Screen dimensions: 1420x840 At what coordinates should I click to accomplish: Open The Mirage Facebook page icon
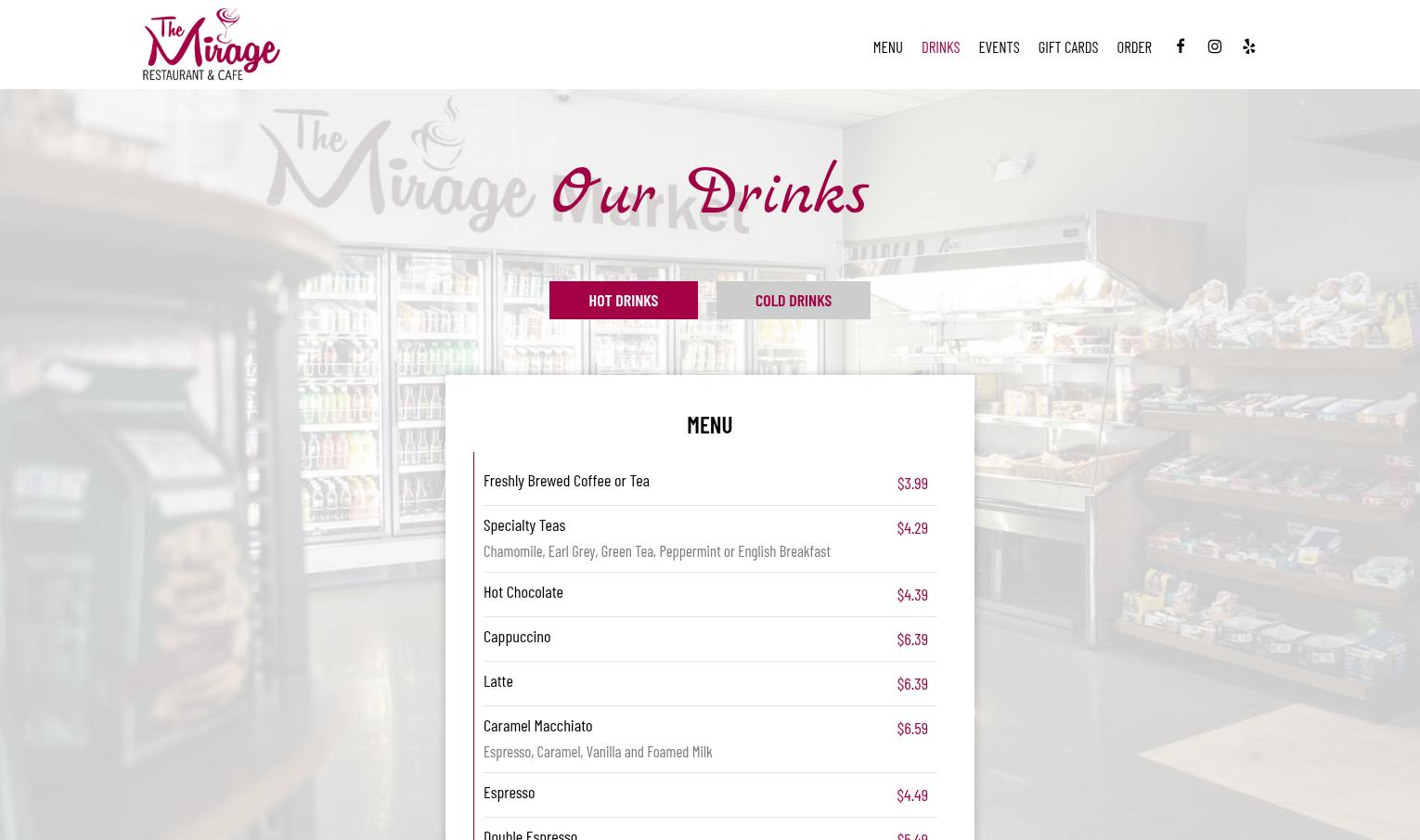point(1180,45)
